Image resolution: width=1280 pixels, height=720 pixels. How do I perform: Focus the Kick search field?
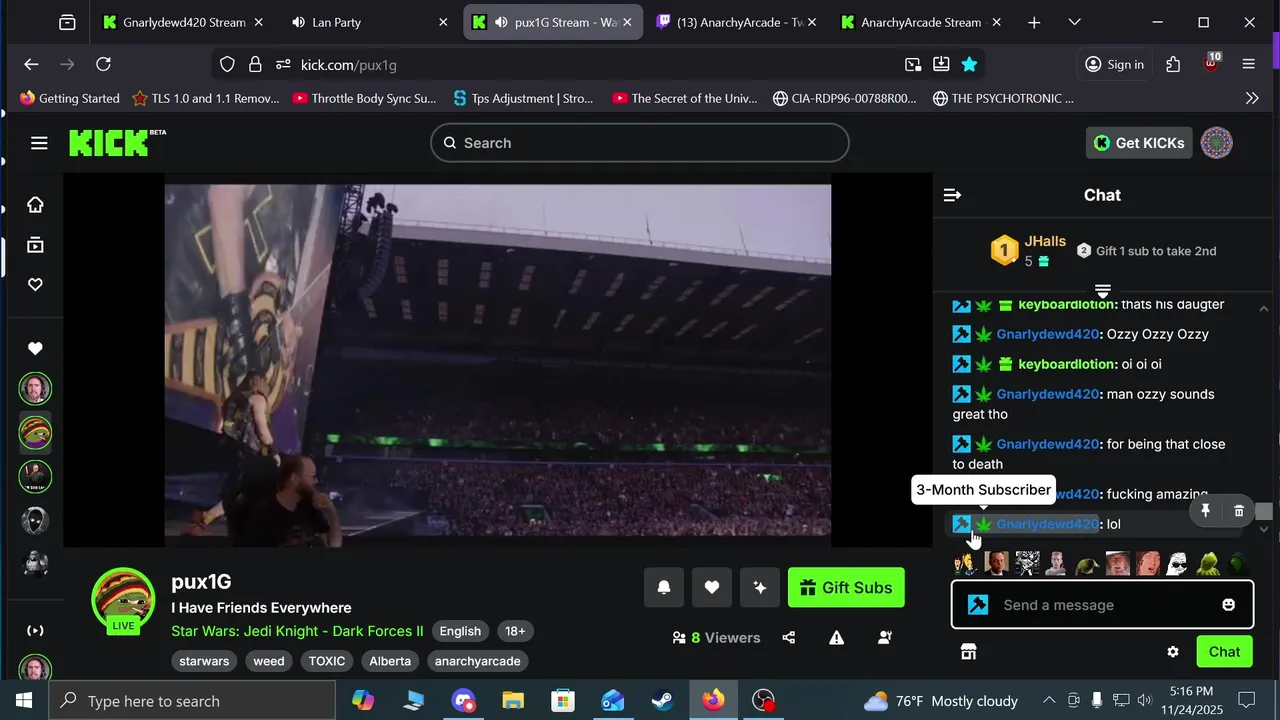pyautogui.click(x=640, y=143)
